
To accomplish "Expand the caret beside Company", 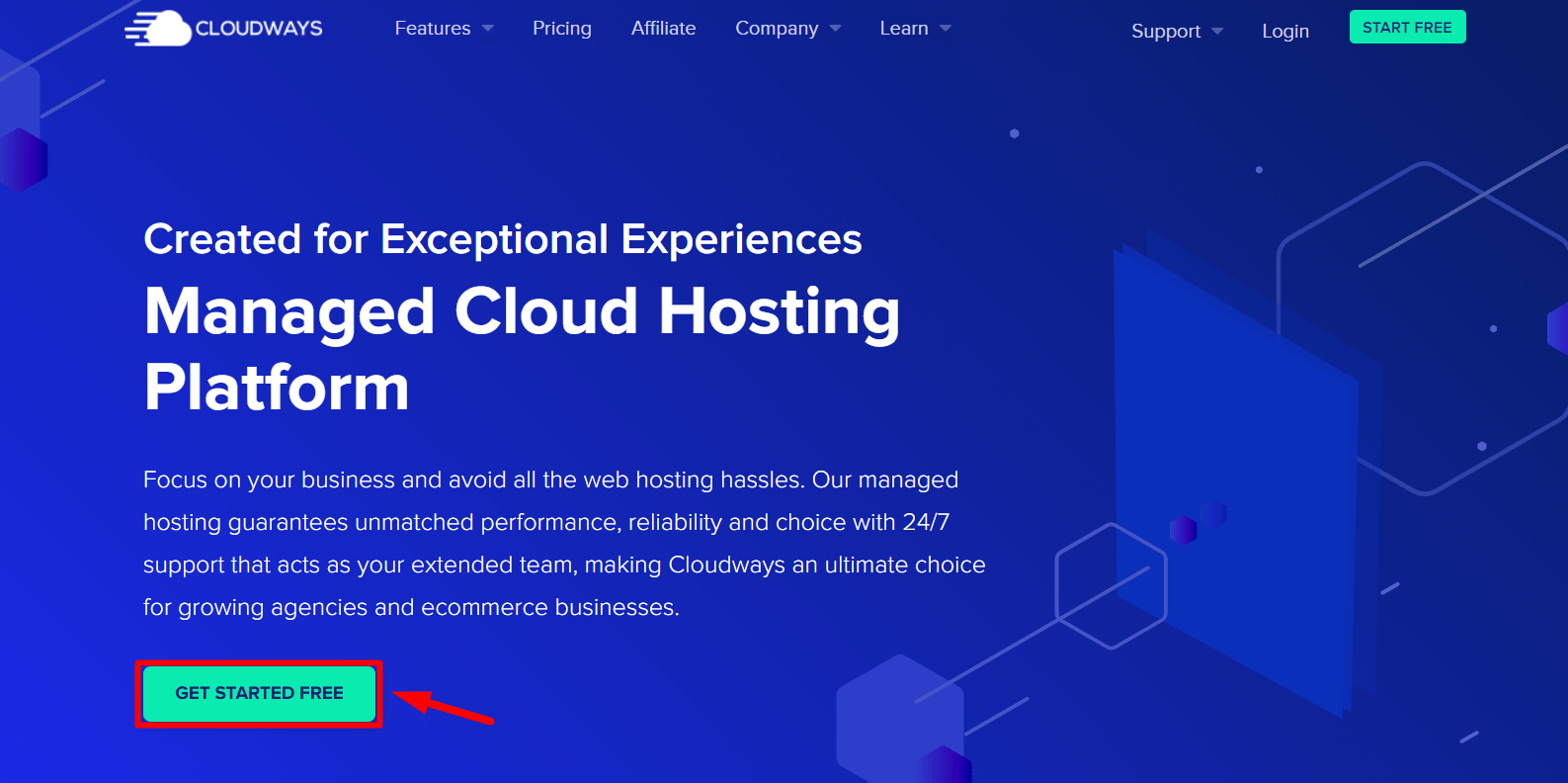I will [x=836, y=29].
